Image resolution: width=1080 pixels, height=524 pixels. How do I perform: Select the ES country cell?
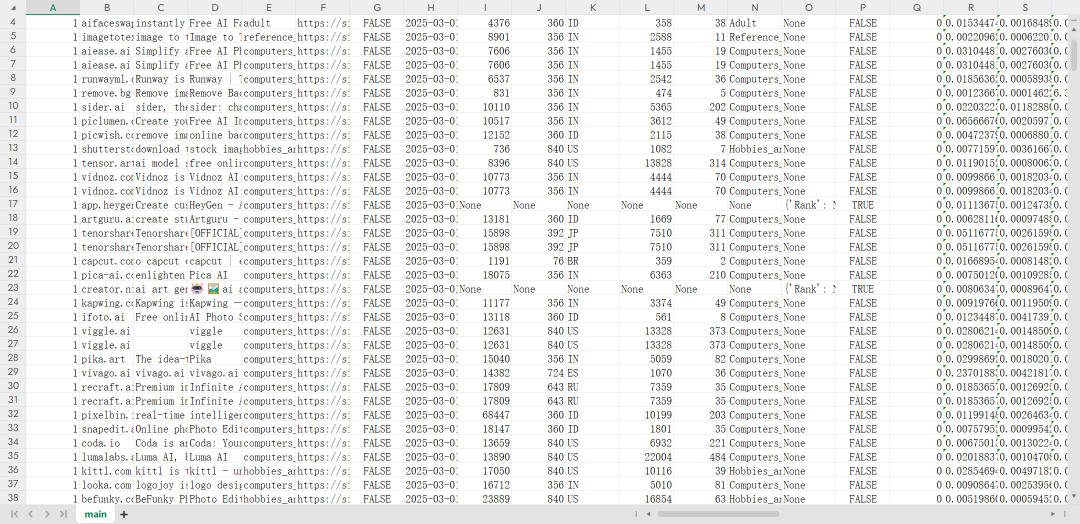[592, 373]
